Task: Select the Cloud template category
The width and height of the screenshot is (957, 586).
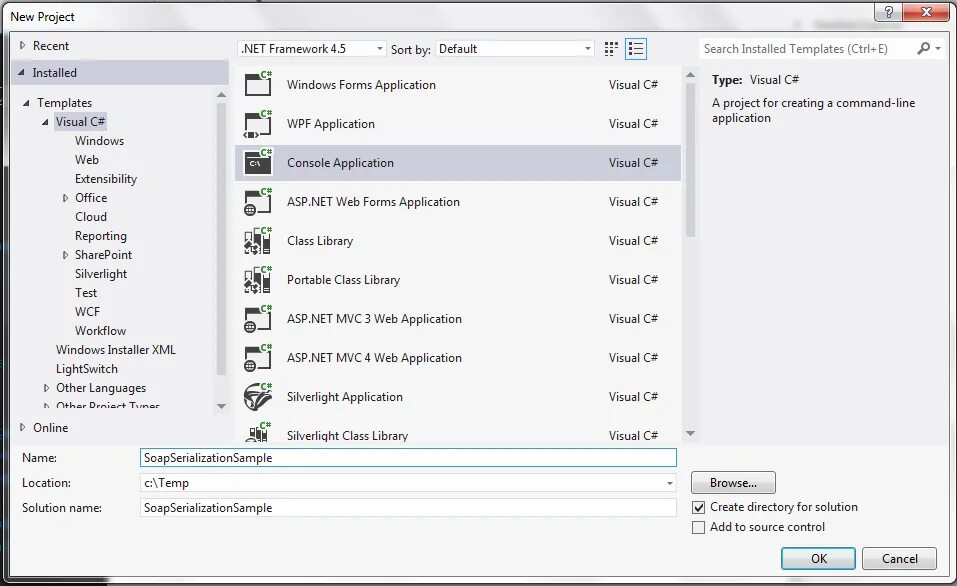Action: point(90,217)
